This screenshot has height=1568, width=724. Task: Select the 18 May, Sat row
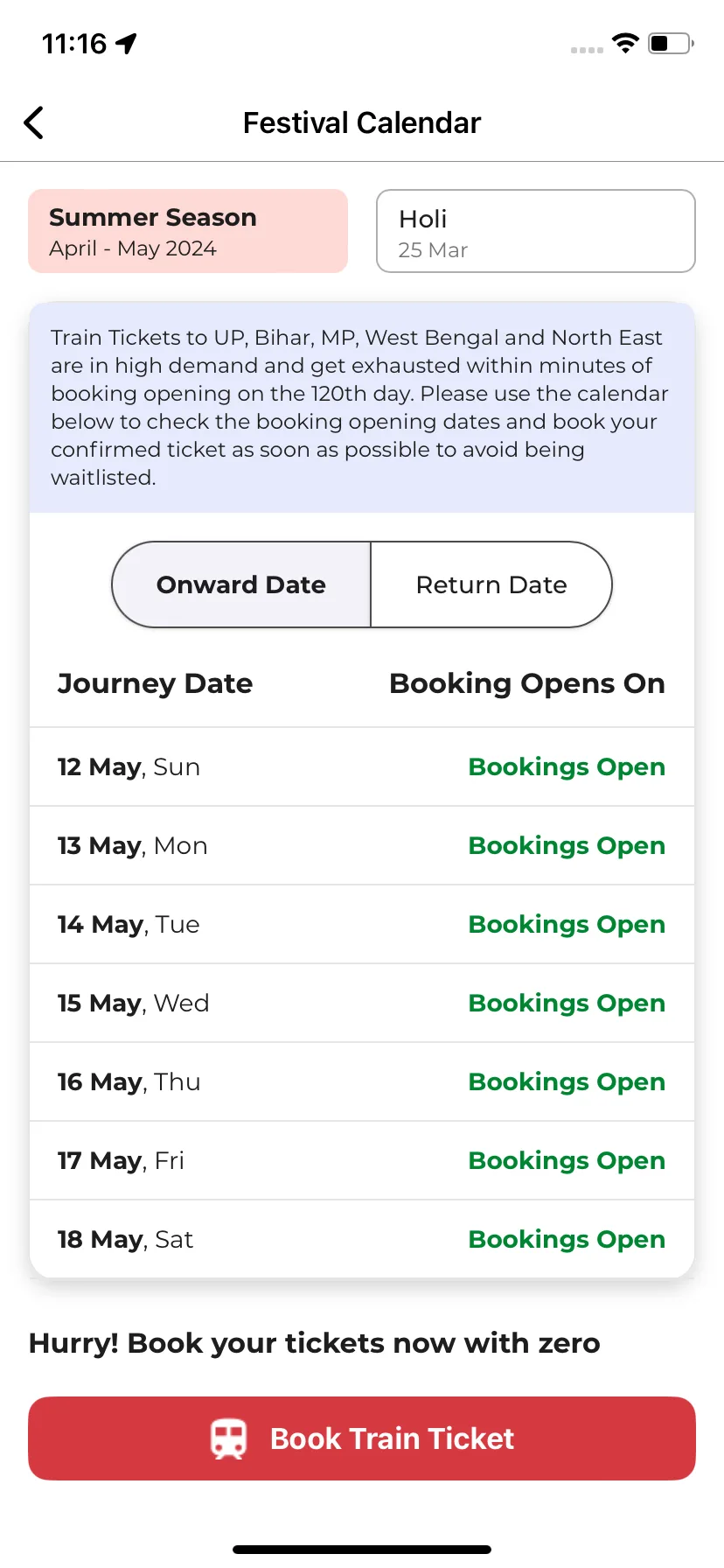[362, 1239]
